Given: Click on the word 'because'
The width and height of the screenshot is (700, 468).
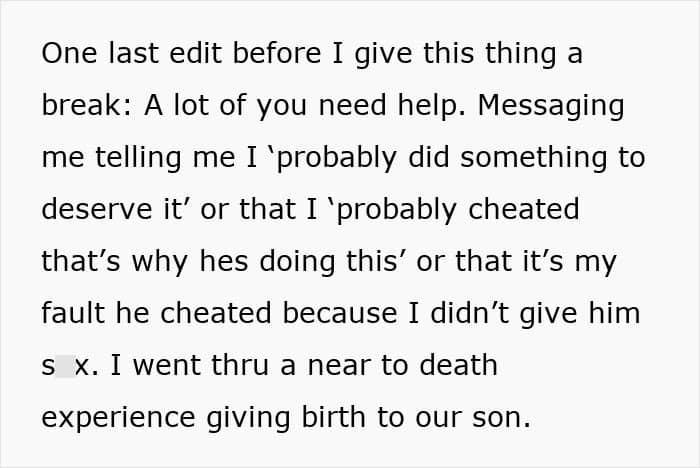Looking at the screenshot, I should point(340,313).
